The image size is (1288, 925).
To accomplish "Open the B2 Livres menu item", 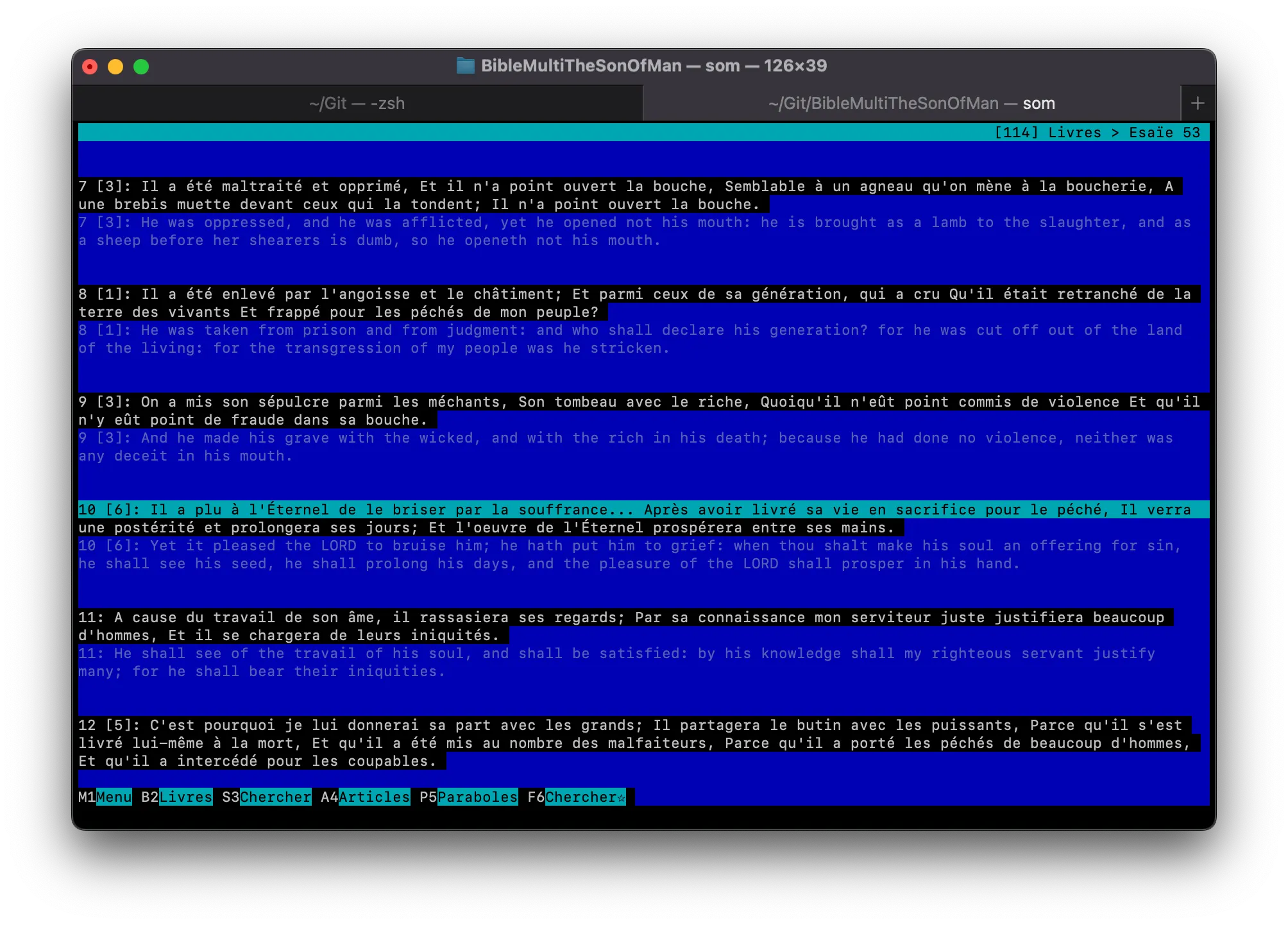I will [177, 797].
